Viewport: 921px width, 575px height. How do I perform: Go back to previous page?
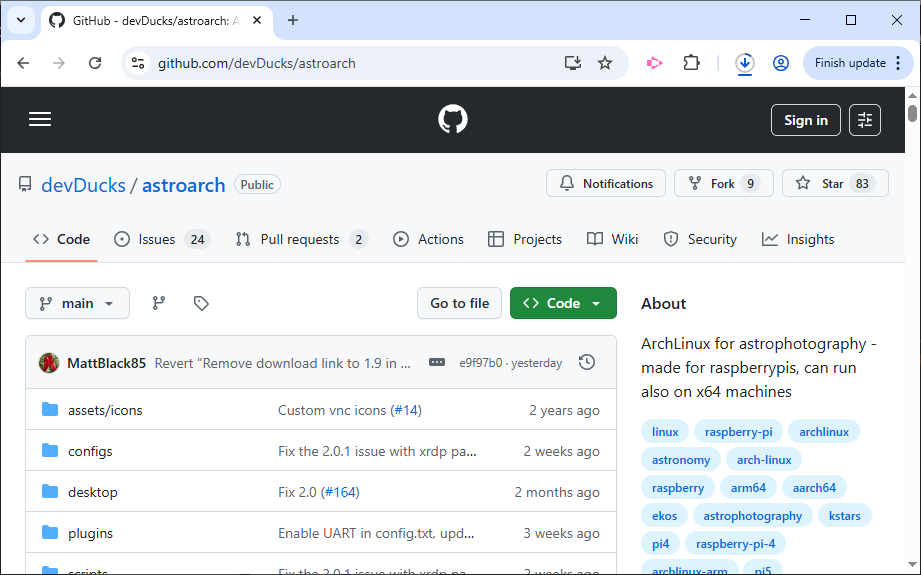pos(23,63)
